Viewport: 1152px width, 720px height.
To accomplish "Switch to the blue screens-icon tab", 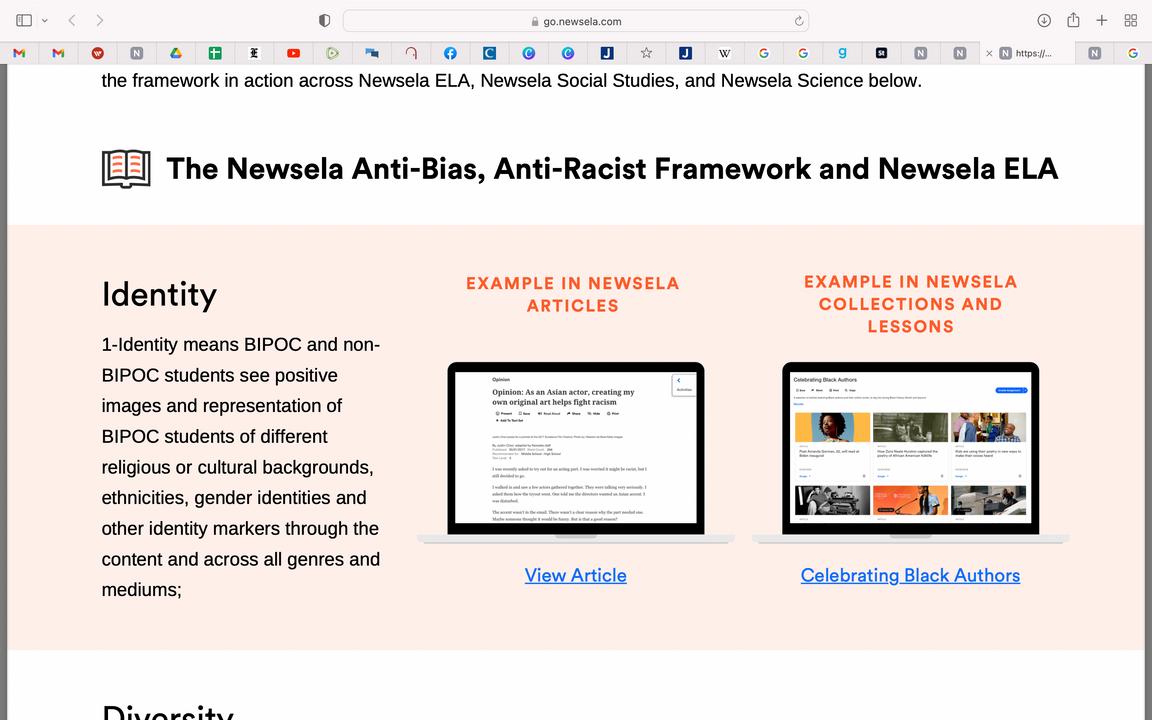I will tap(372, 53).
